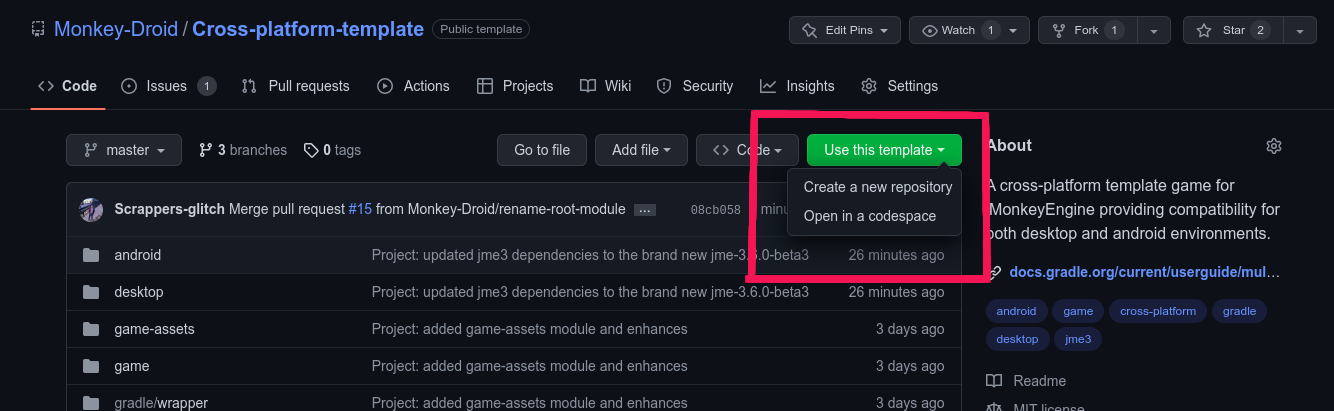Click the Scrappers-glitch avatar image
Viewport: 1334px width, 411px height.
click(91, 209)
